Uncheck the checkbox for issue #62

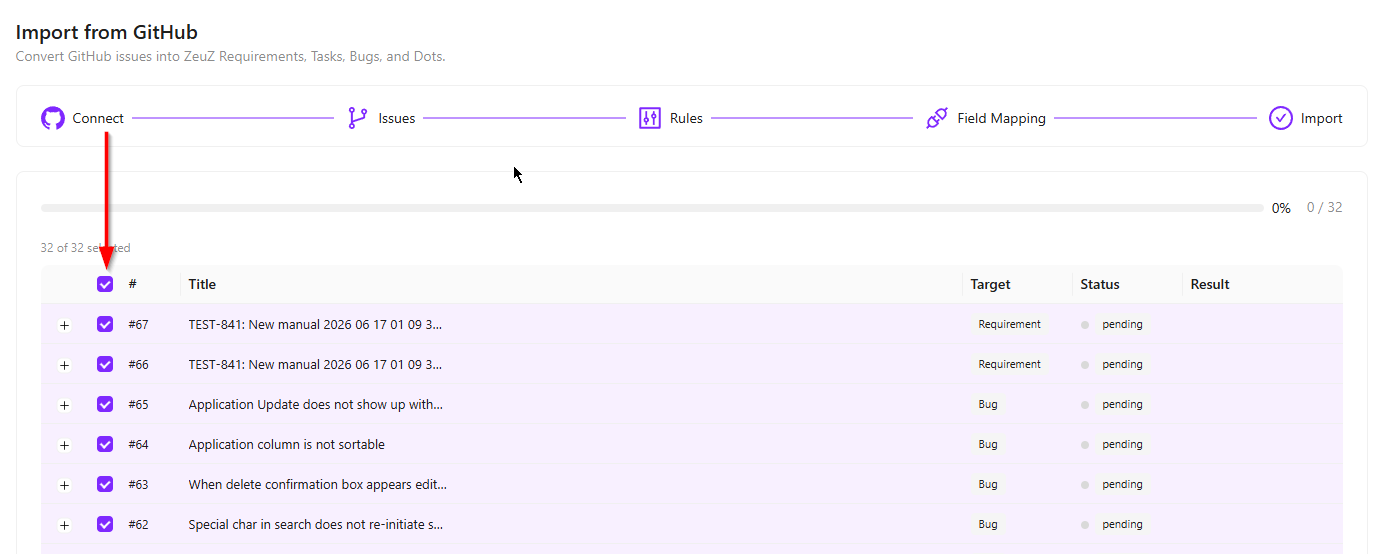105,524
